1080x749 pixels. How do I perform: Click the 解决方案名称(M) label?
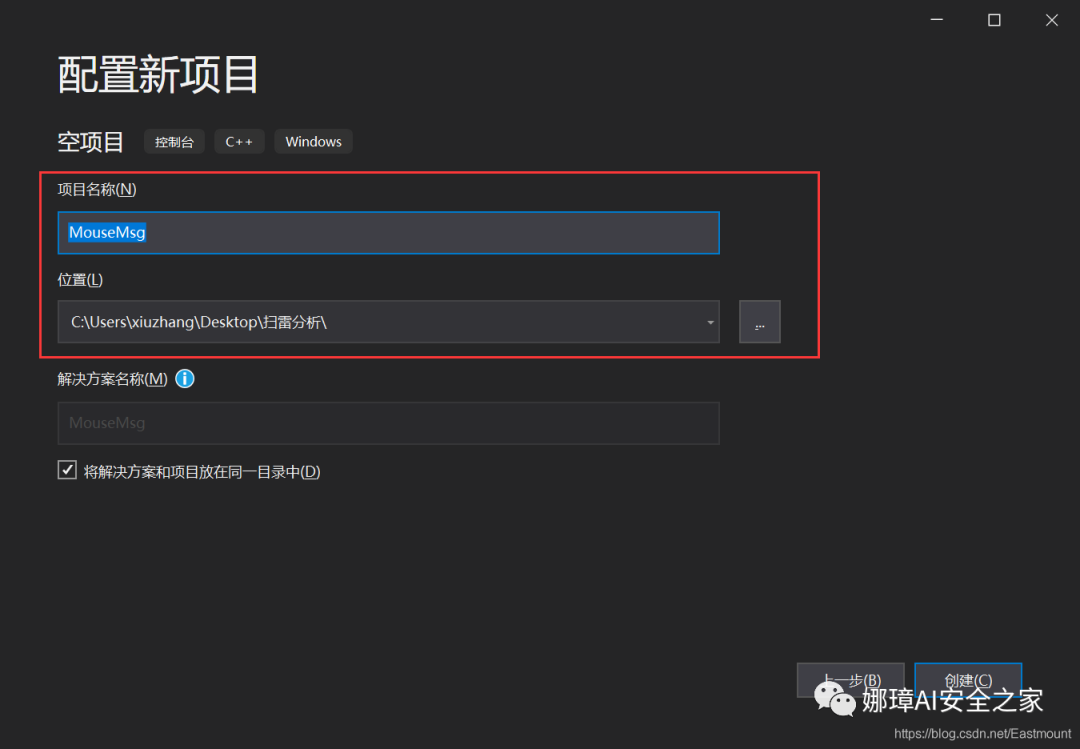point(112,379)
